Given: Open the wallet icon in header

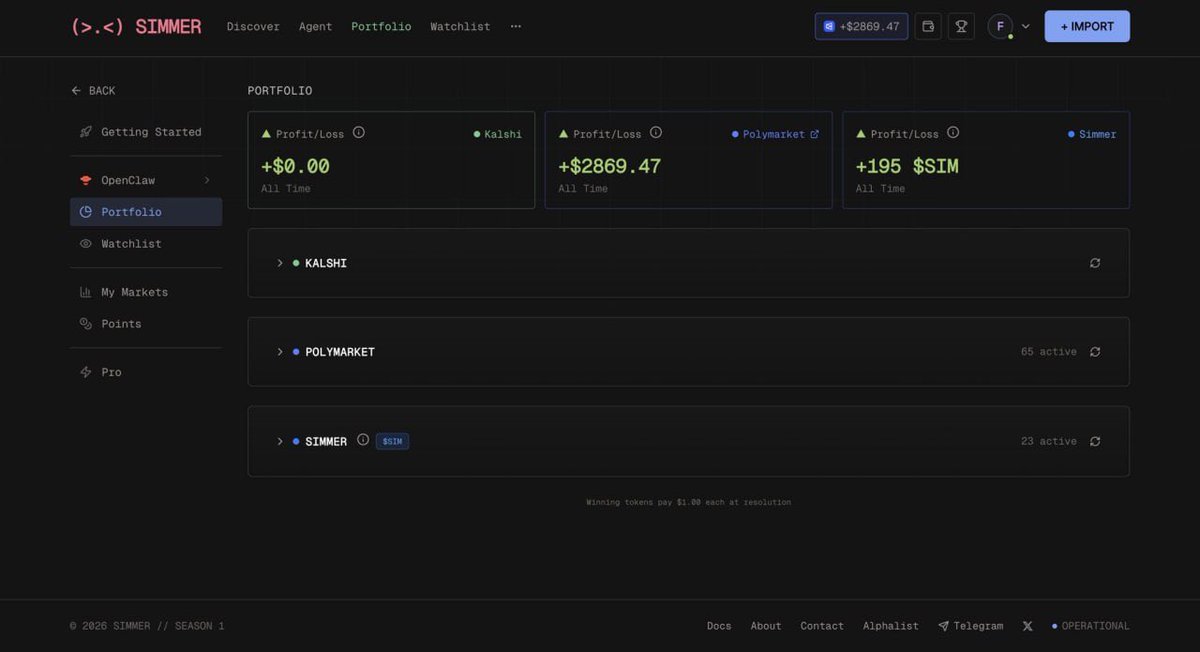Looking at the screenshot, I should (928, 26).
